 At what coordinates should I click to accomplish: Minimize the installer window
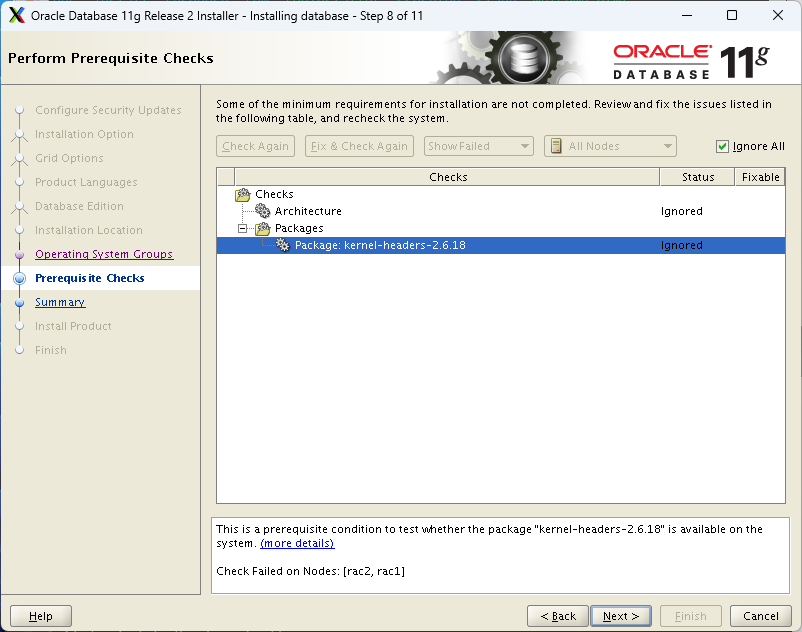(687, 15)
